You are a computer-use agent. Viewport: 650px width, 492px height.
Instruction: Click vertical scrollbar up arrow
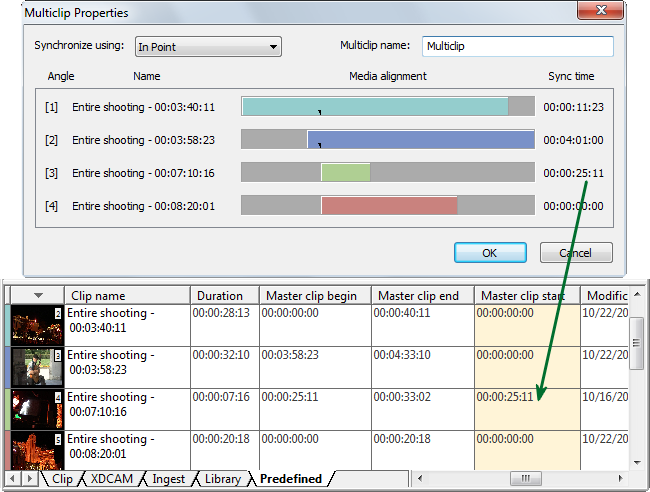637,294
